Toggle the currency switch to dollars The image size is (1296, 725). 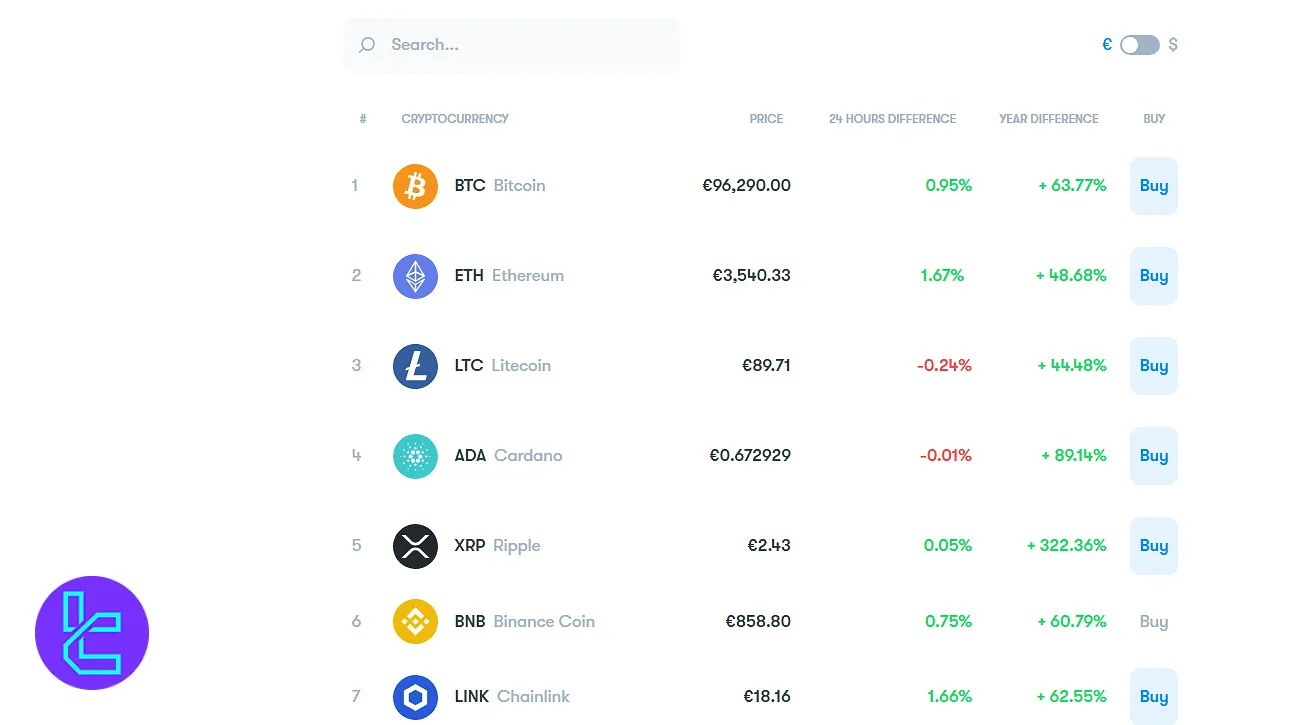[x=1138, y=44]
